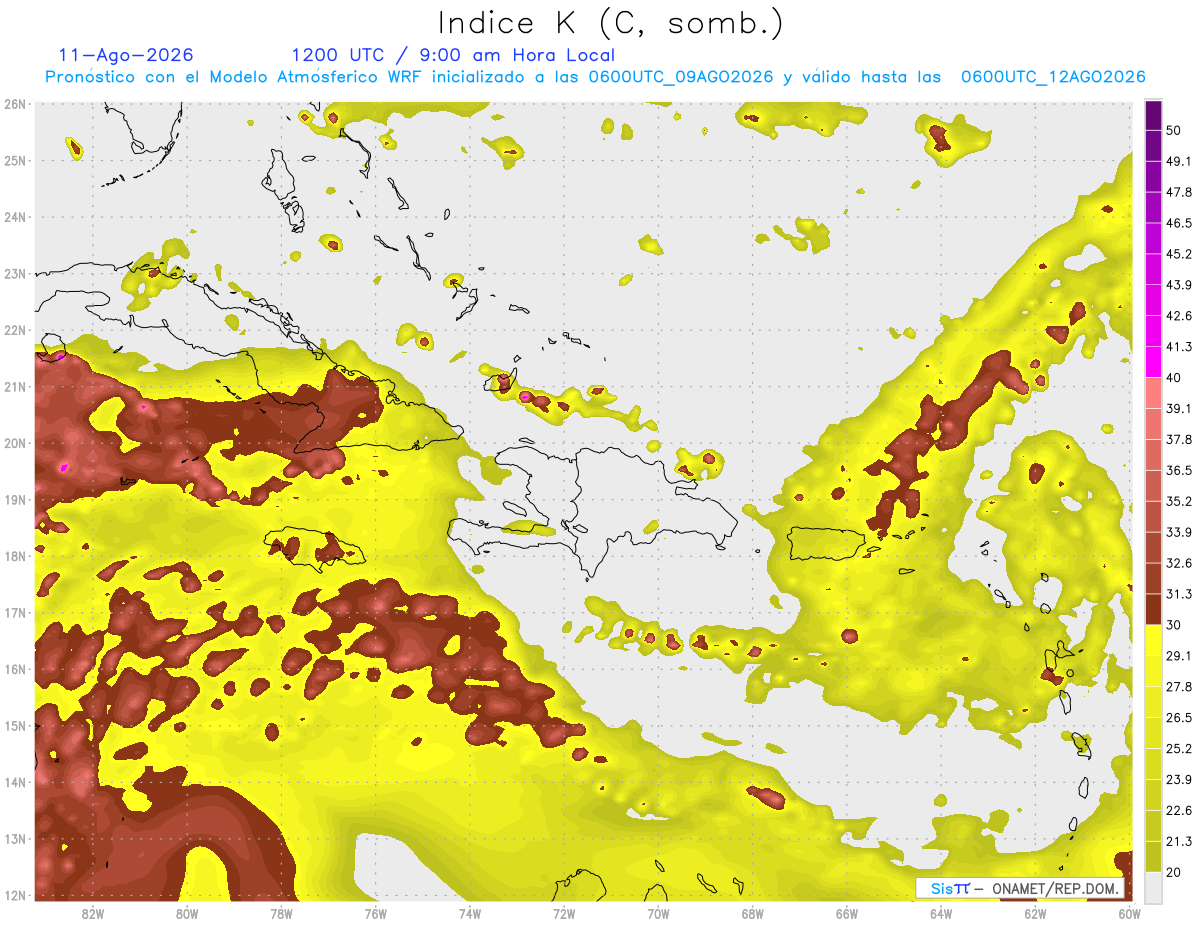Screen dimensions: 1200x927
Task: Click the "72W" longitude axis label
Action: coord(564,913)
